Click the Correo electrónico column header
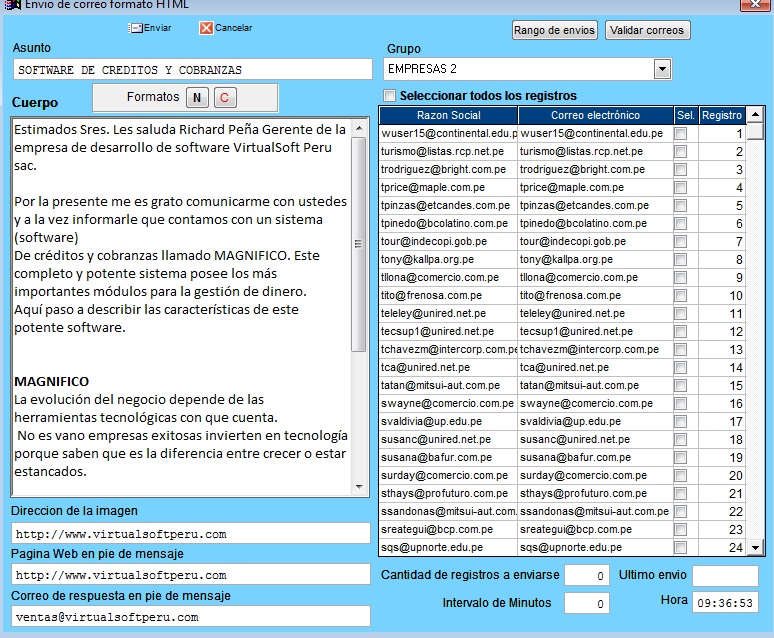Screen dimensions: 774x638 595,116
